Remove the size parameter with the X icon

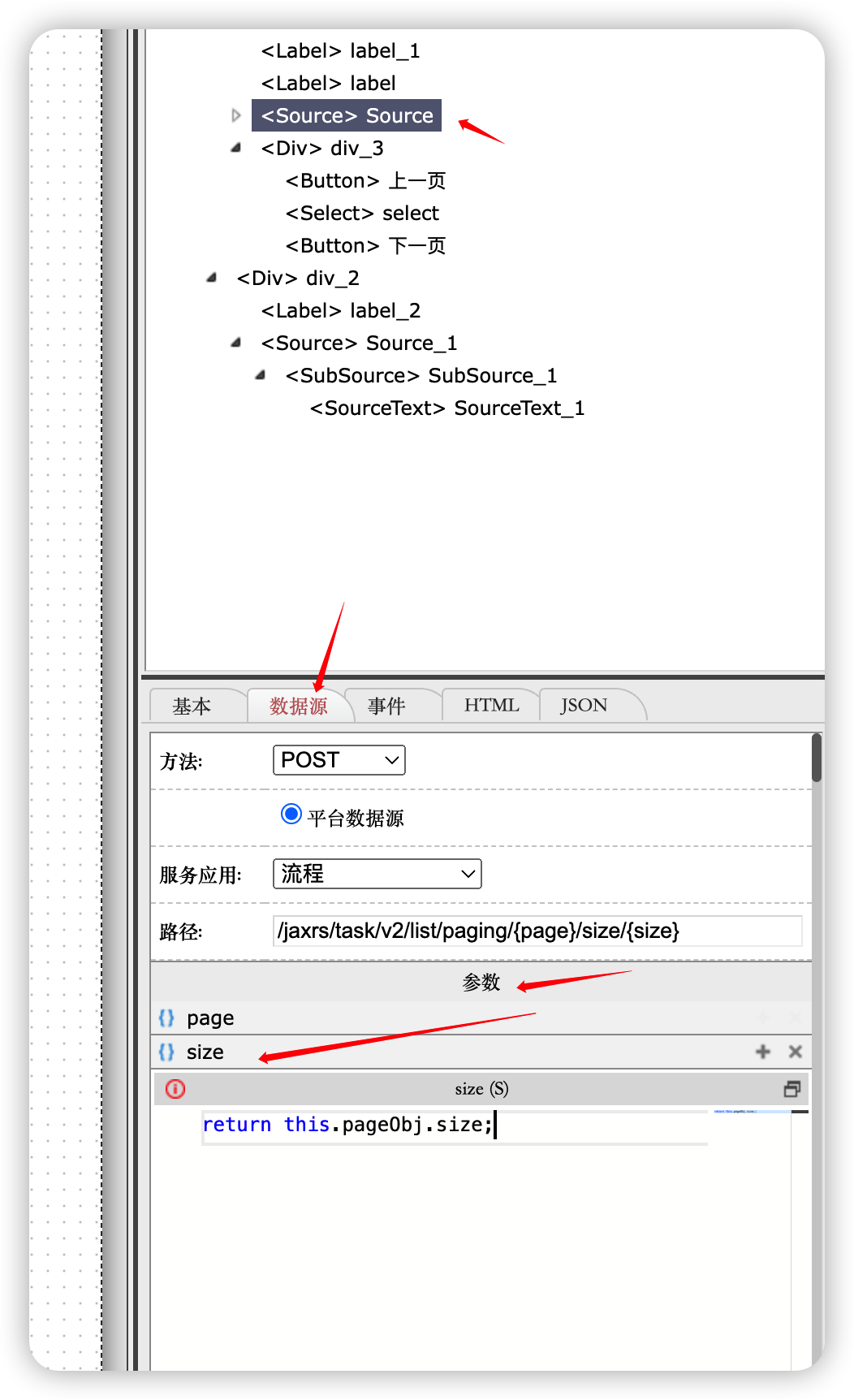tap(795, 1052)
